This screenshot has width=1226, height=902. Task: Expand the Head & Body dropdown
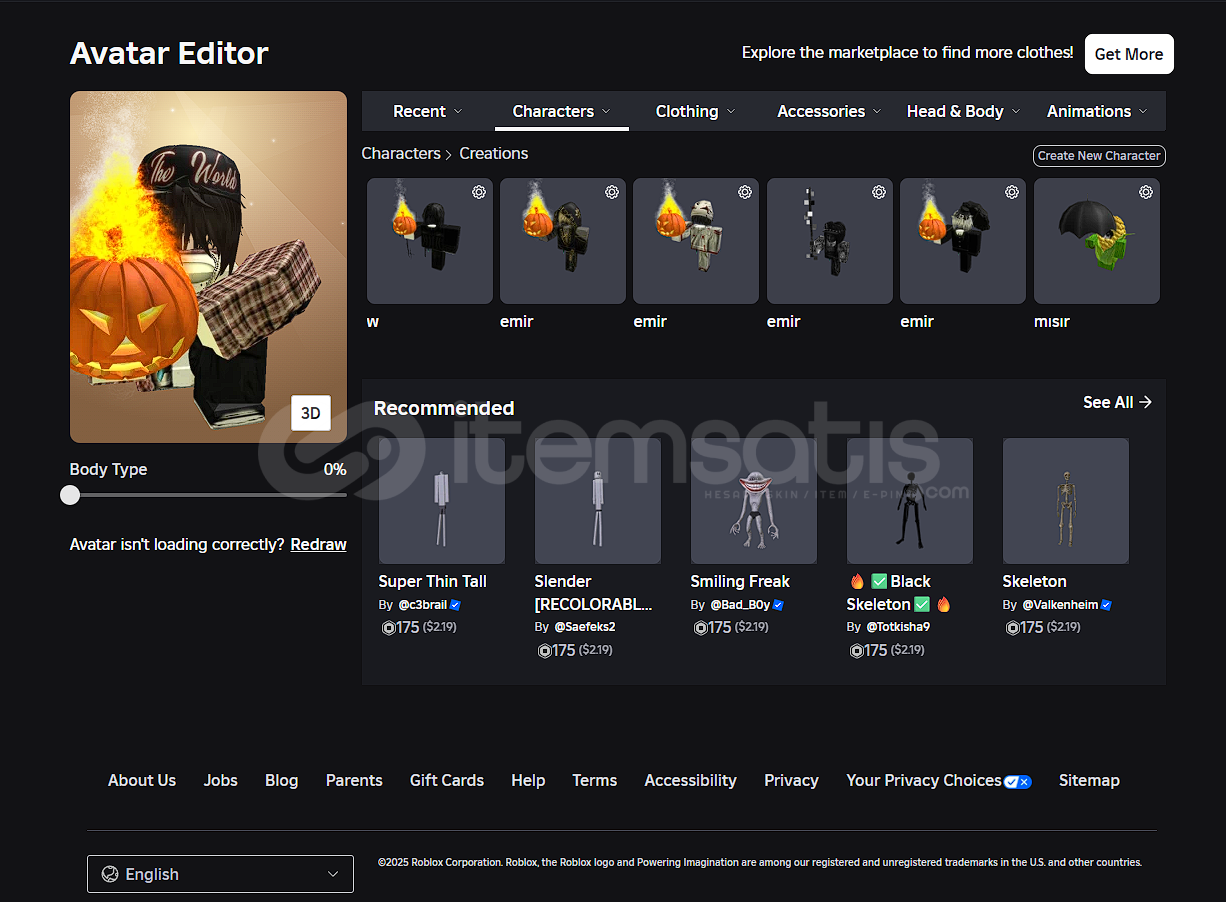[963, 111]
